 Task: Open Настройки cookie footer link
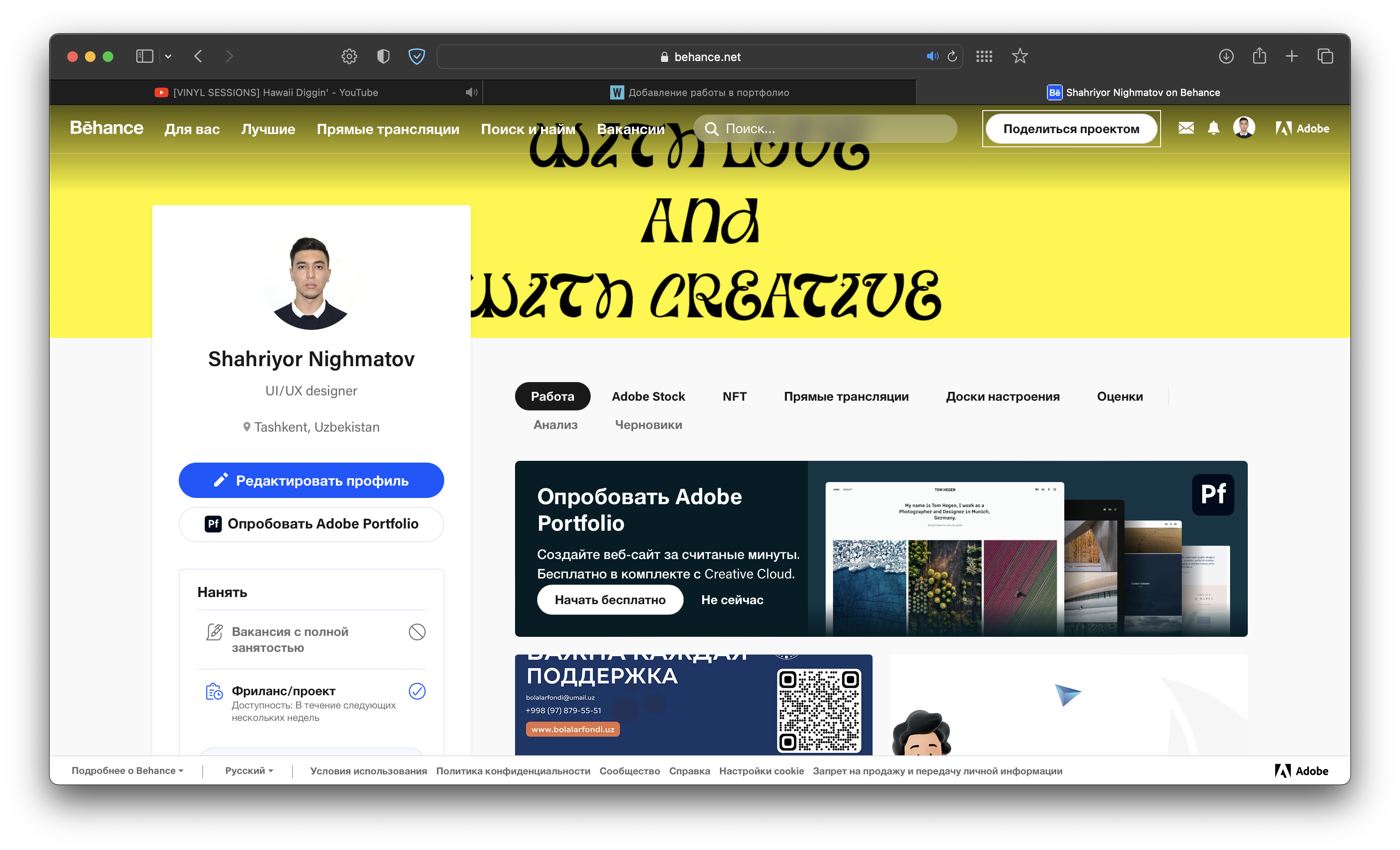pyautogui.click(x=762, y=771)
